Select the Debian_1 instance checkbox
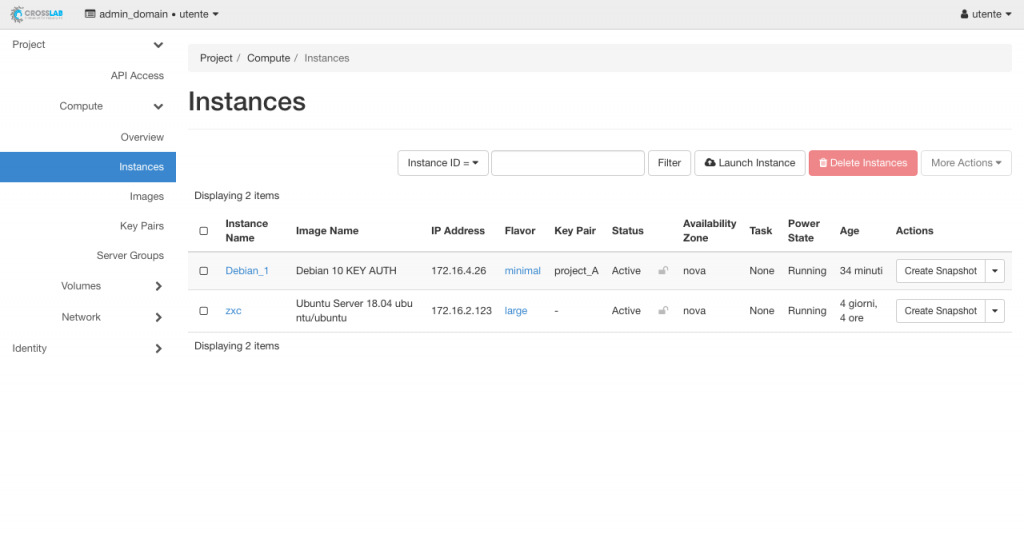1024x550 pixels. coord(204,271)
